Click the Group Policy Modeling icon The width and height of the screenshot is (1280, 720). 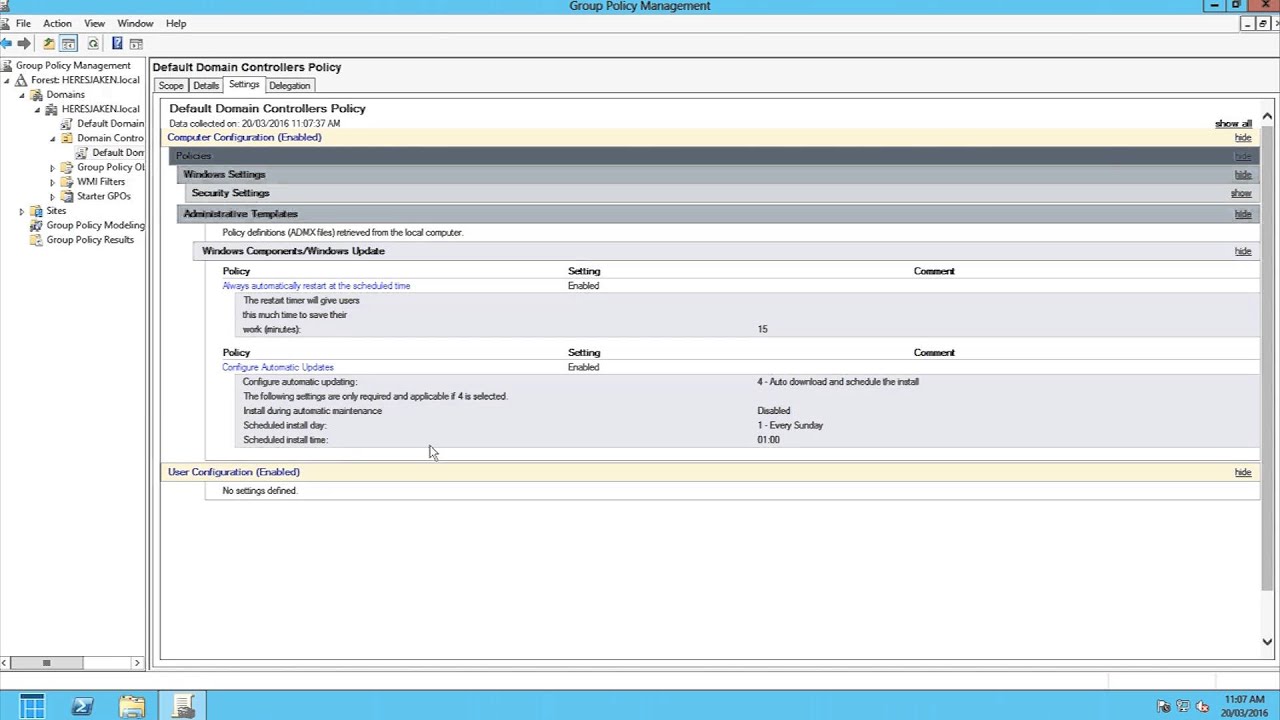click(x=37, y=225)
